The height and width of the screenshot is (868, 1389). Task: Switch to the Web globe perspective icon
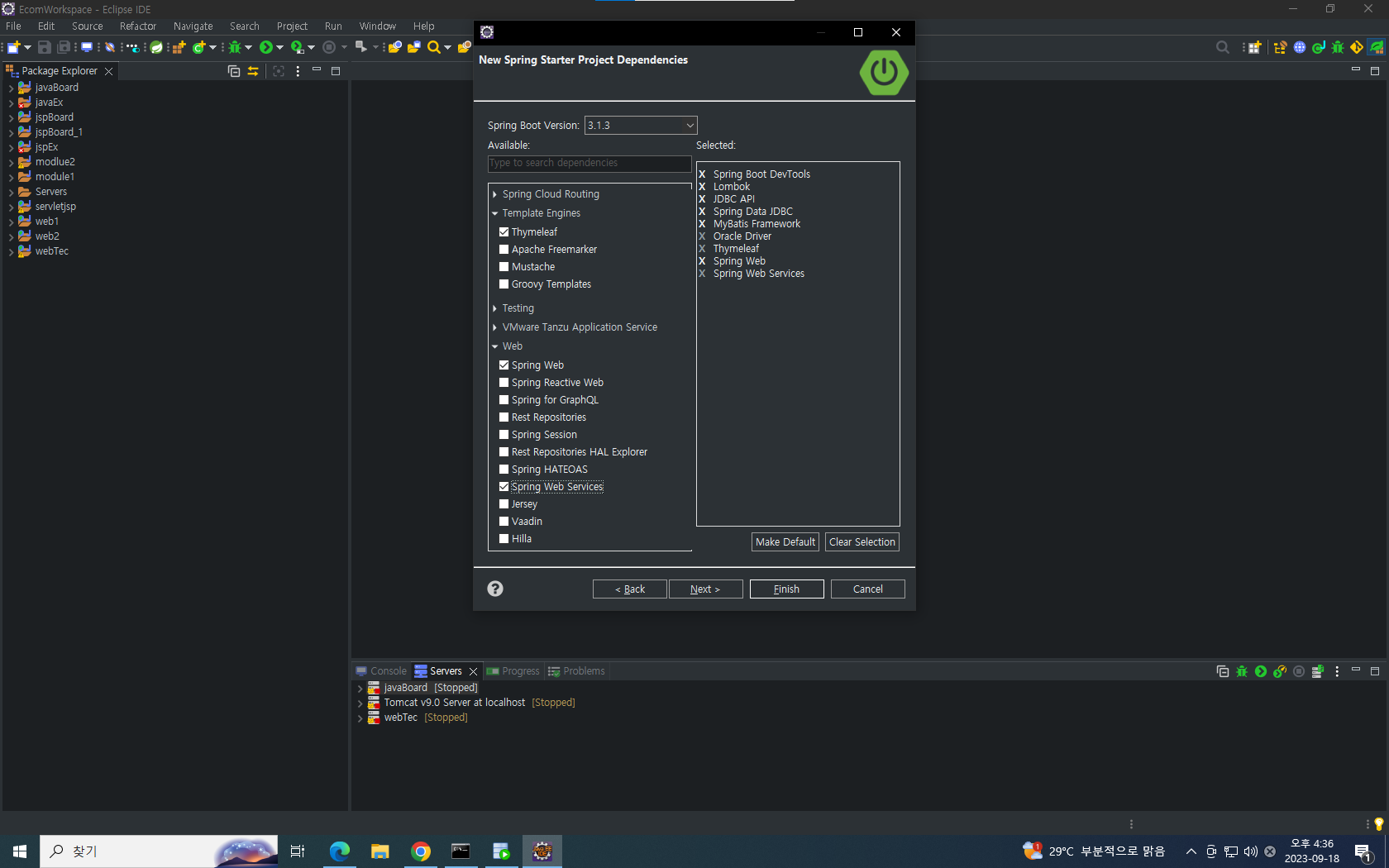(x=1300, y=47)
